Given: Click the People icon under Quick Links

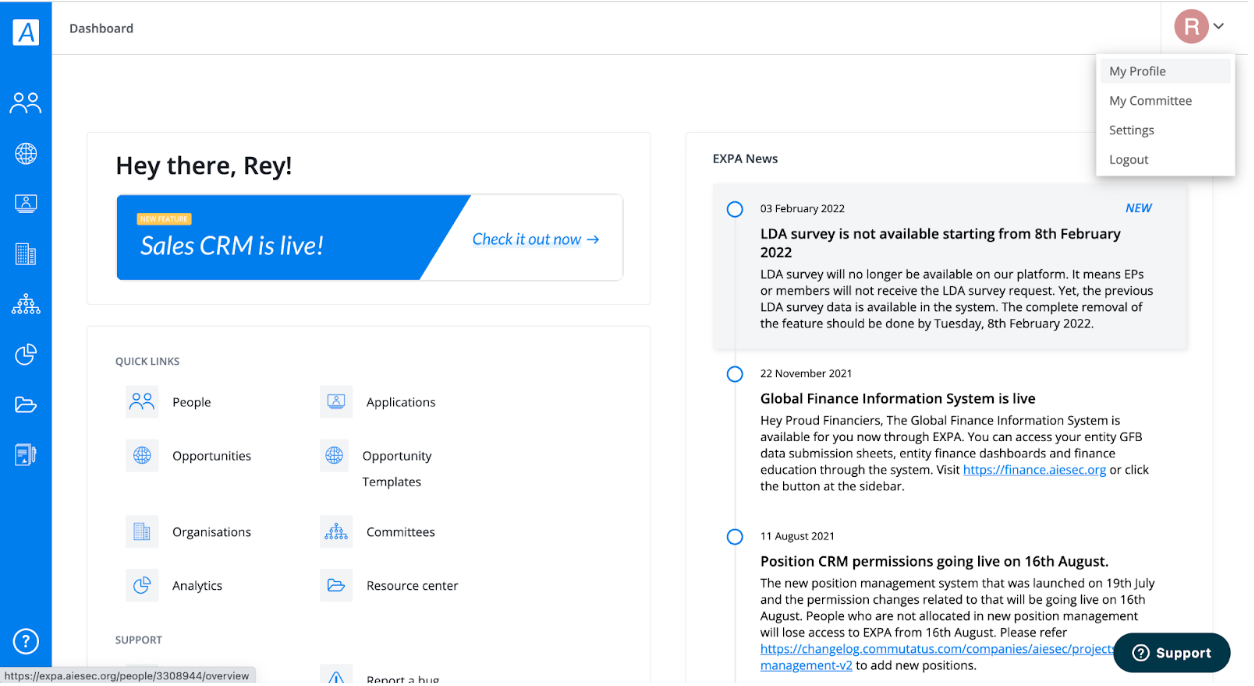Looking at the screenshot, I should 142,402.
